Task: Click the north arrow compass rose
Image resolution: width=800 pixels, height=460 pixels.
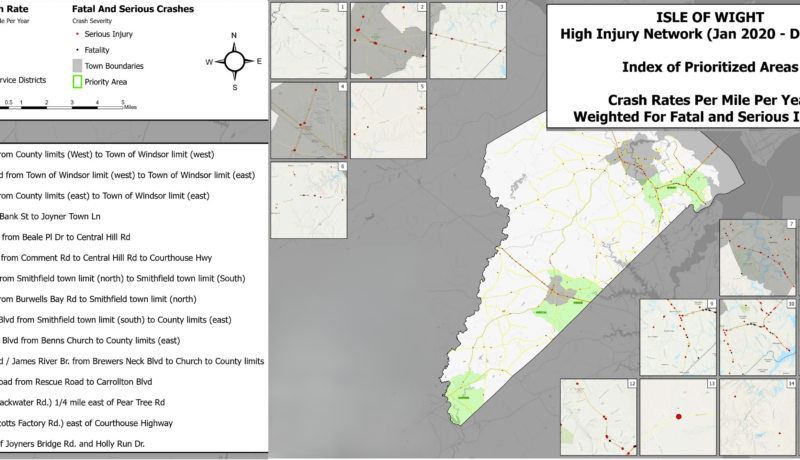Action: pos(234,61)
